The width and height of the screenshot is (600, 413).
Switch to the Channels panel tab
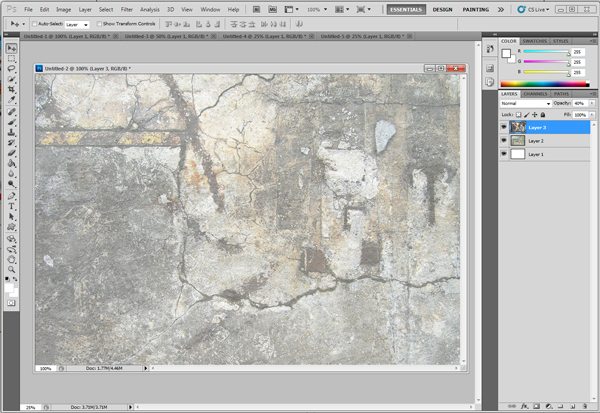point(535,94)
